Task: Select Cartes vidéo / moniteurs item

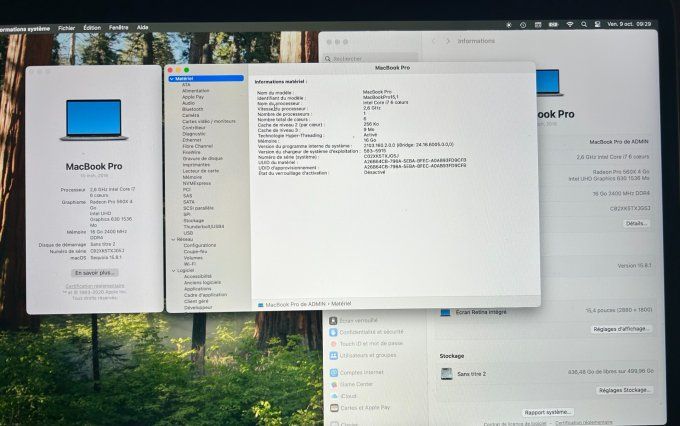Action: tap(209, 121)
